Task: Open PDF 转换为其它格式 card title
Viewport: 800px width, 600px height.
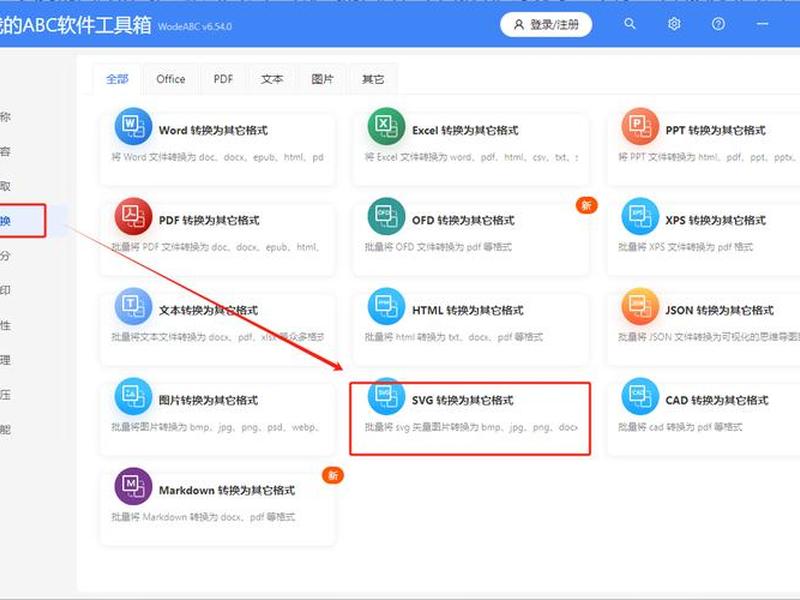Action: tap(209, 220)
